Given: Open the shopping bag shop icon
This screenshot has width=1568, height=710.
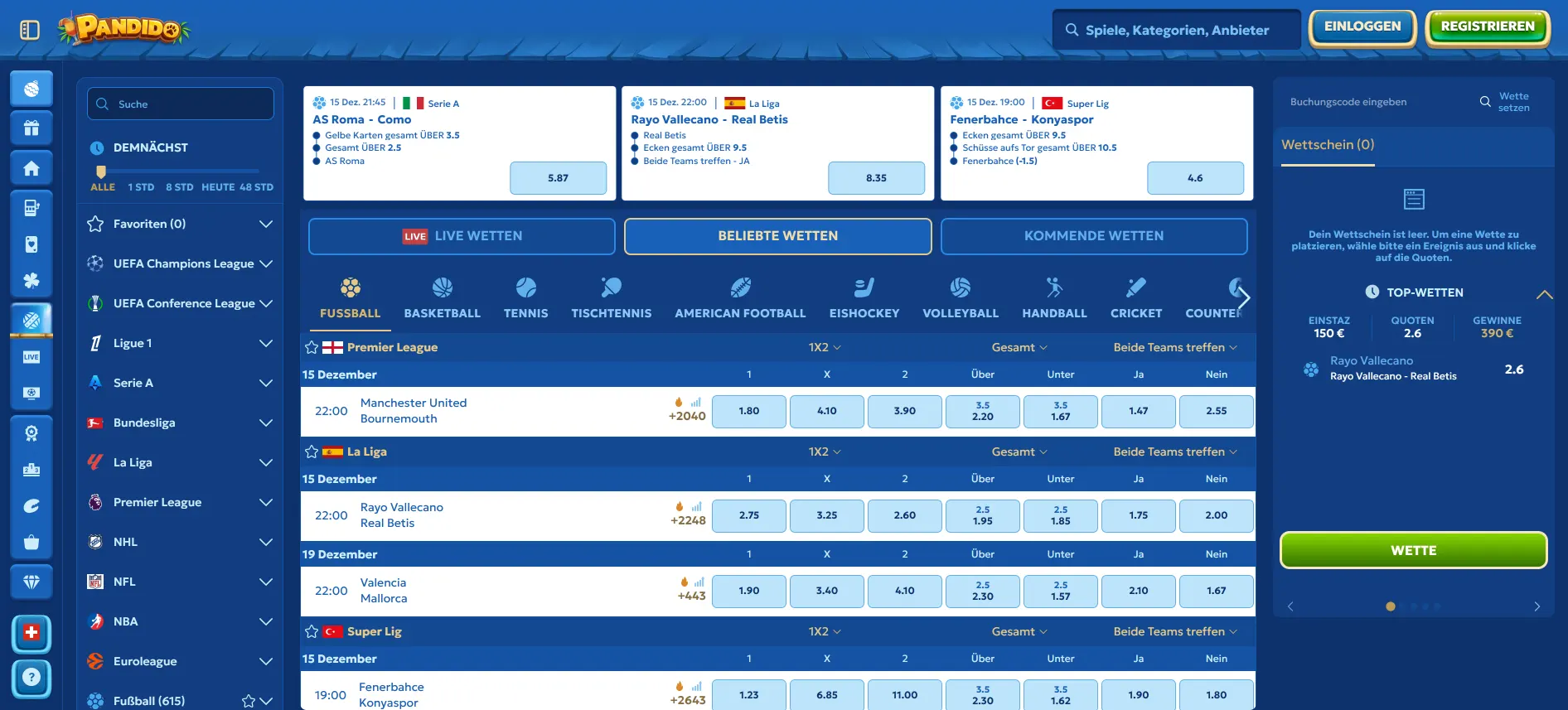Looking at the screenshot, I should click(31, 543).
